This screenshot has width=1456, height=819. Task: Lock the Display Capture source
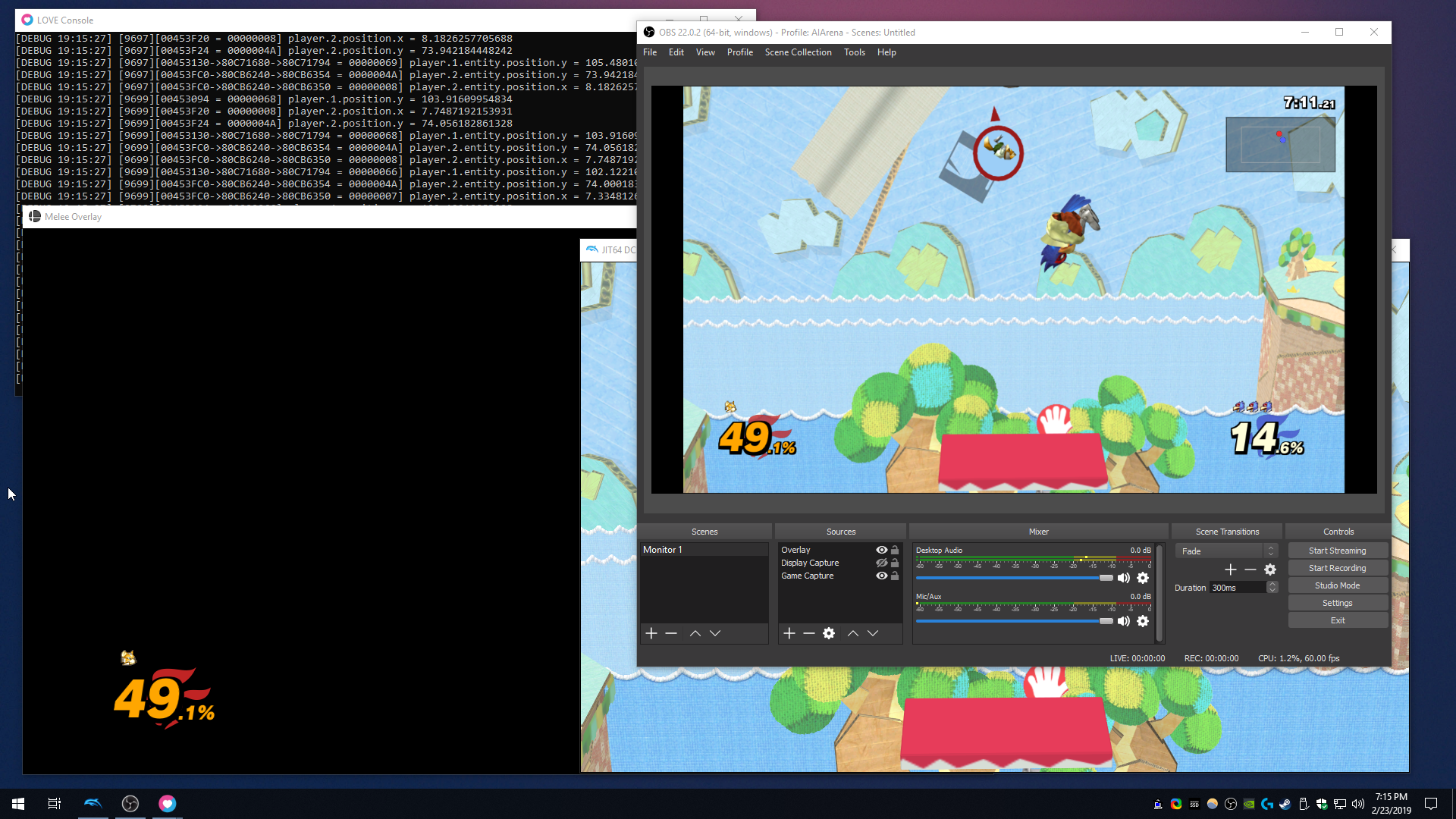[x=895, y=563]
